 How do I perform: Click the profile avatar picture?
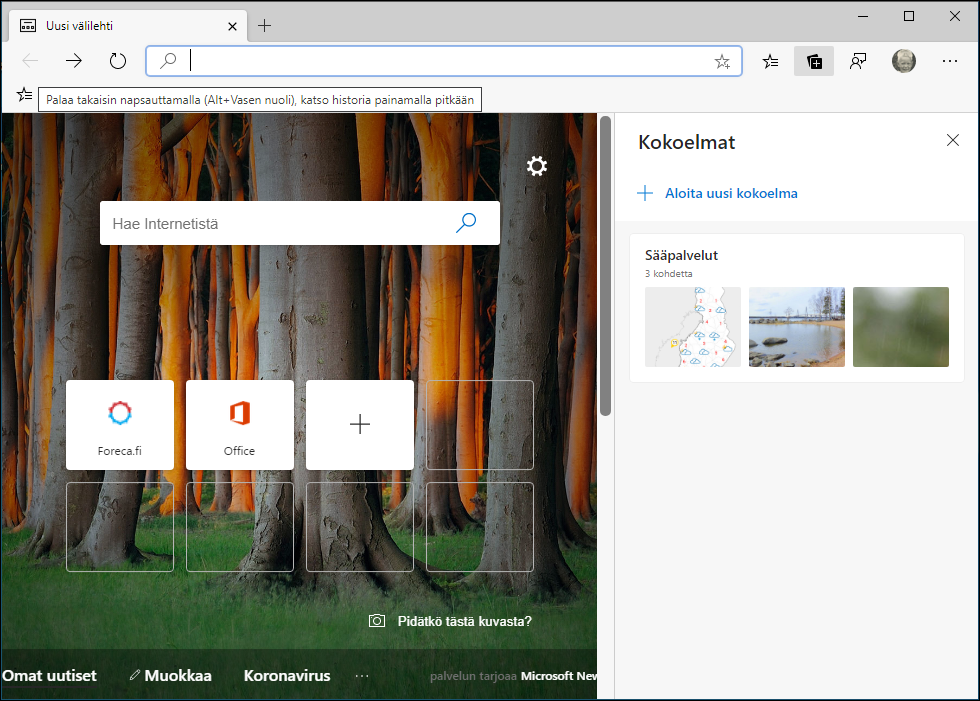903,61
